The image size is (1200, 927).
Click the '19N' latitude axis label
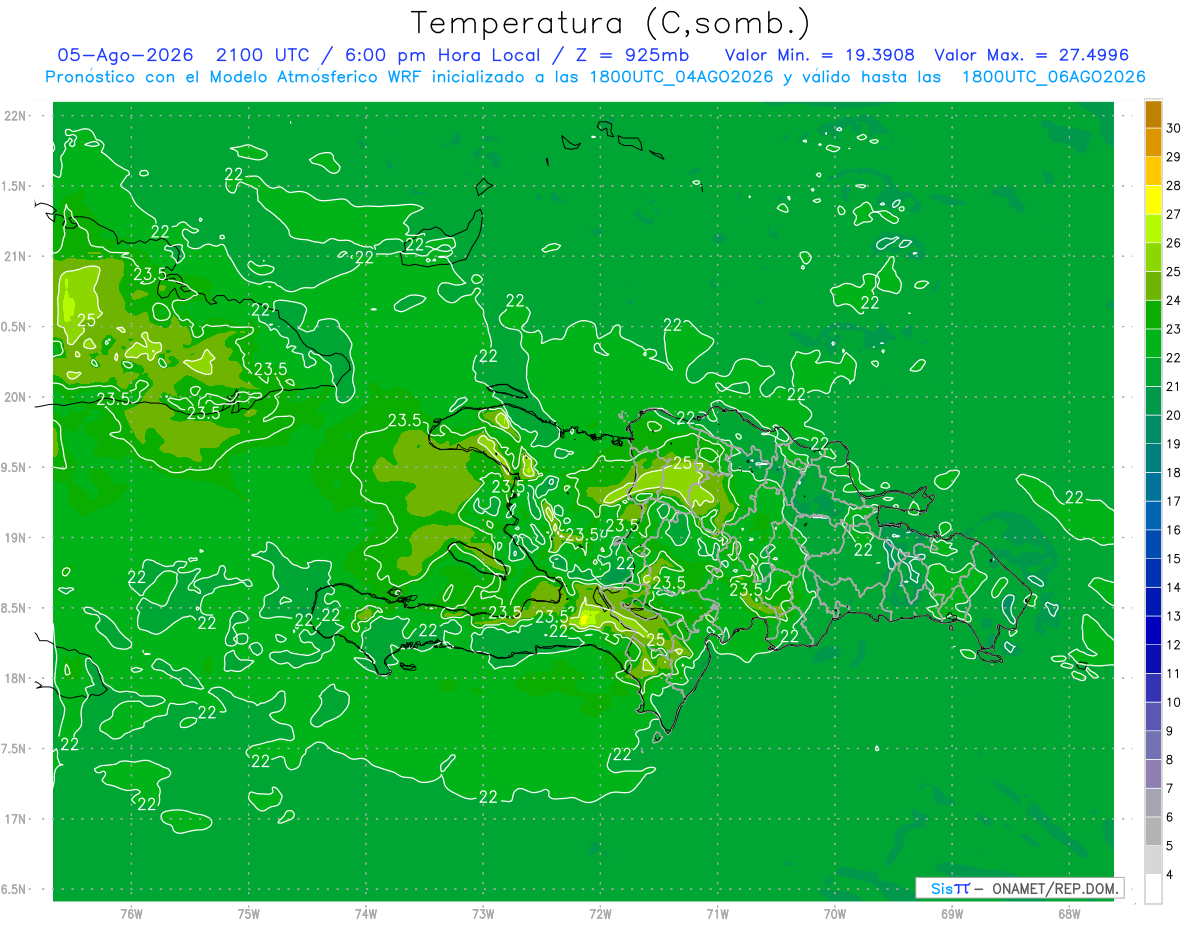14,537
